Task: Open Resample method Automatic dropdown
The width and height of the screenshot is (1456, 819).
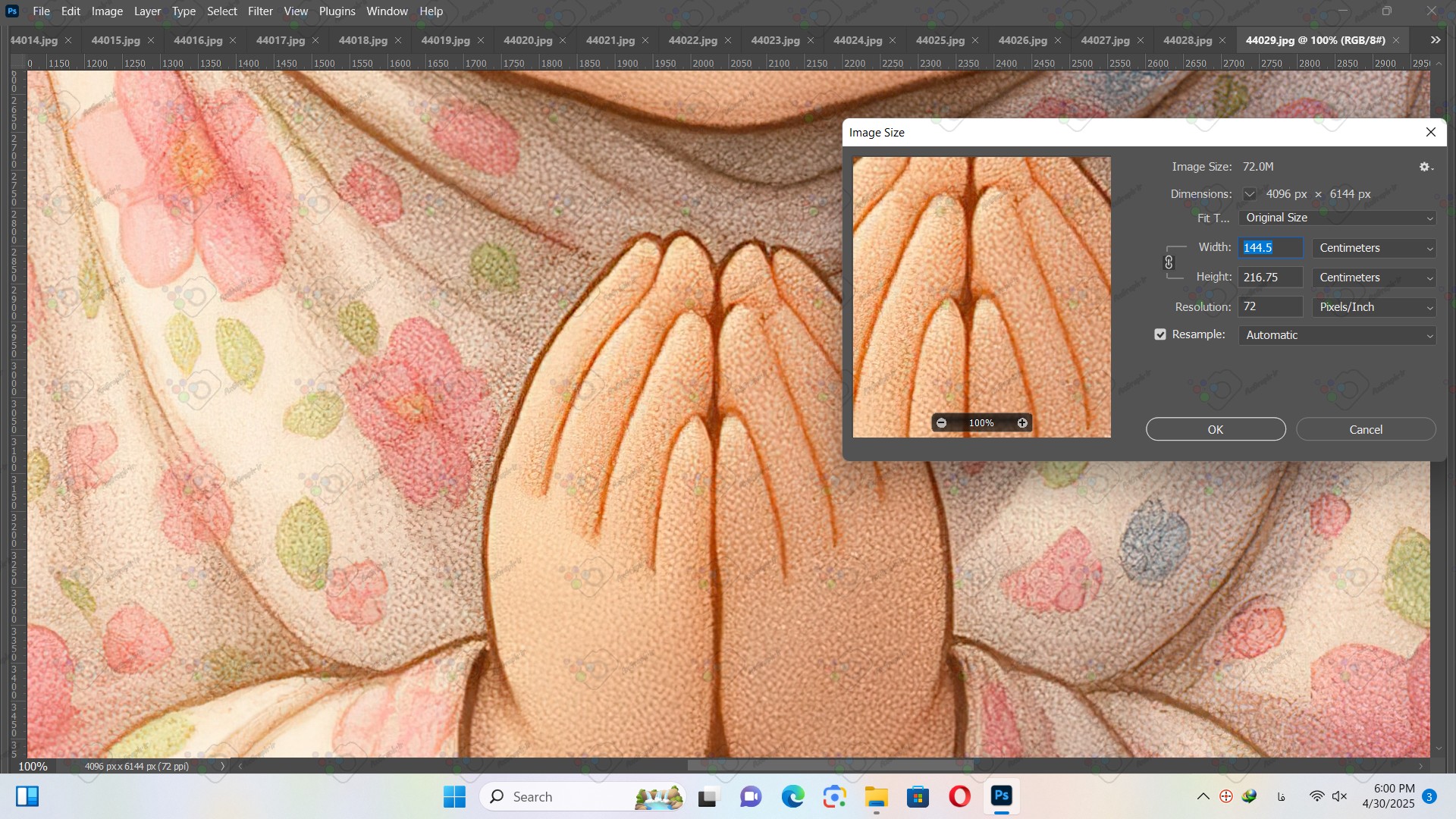Action: click(1337, 335)
